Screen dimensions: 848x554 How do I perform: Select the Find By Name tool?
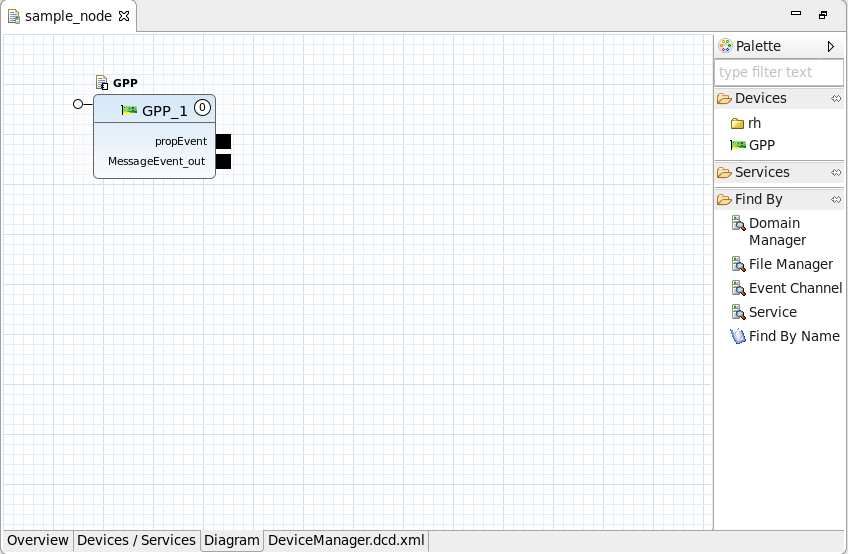[x=793, y=336]
